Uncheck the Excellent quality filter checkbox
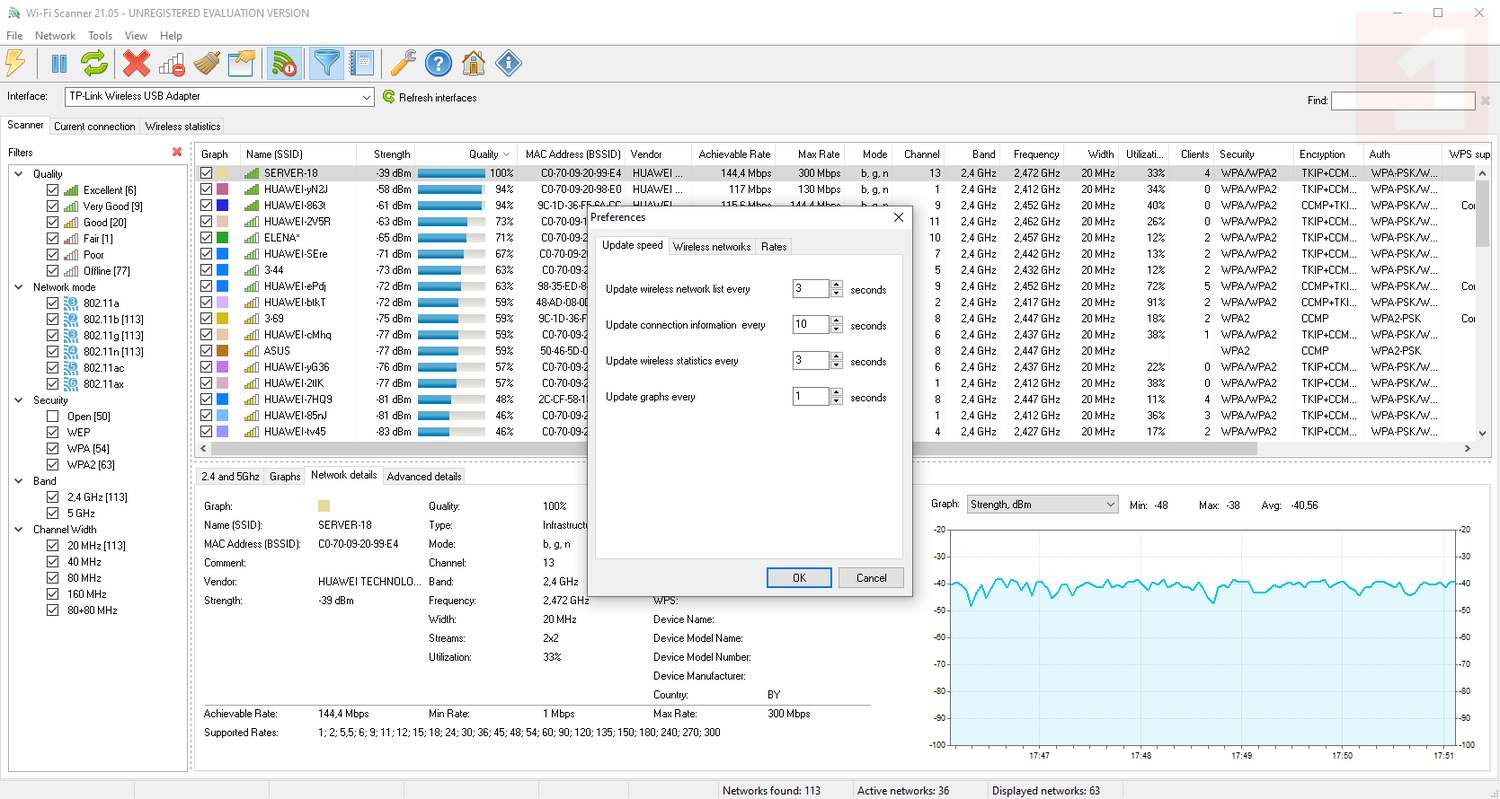 pyautogui.click(x=53, y=190)
